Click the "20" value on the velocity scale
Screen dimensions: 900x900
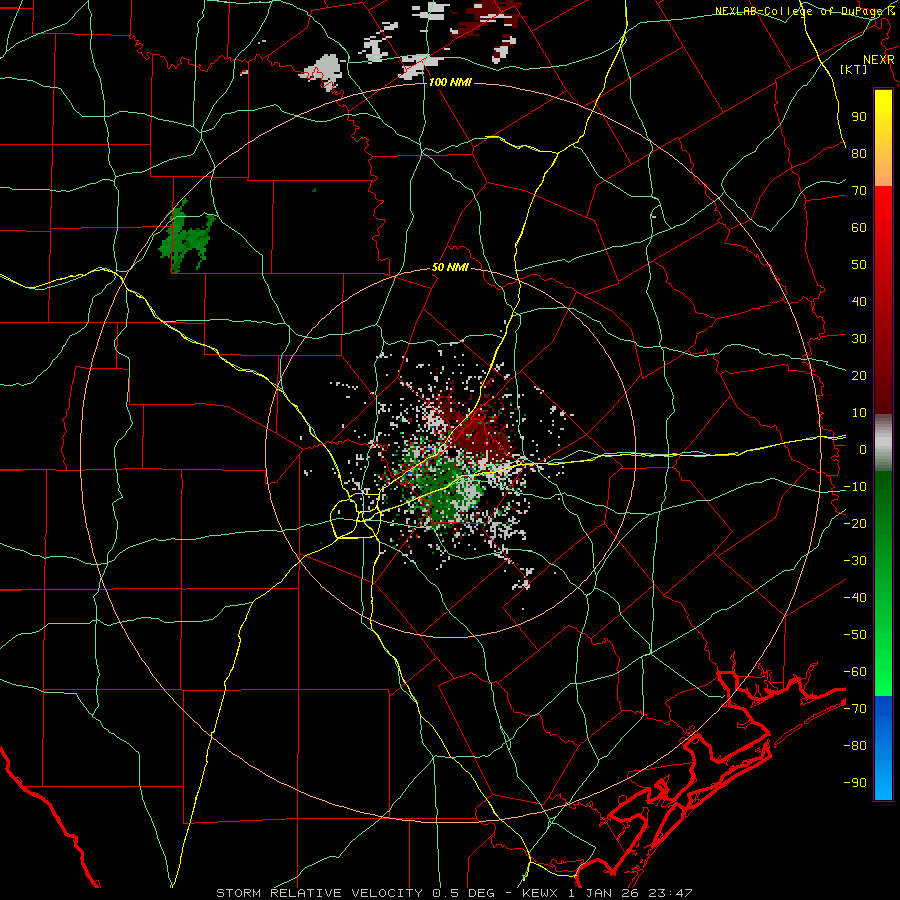859,375
